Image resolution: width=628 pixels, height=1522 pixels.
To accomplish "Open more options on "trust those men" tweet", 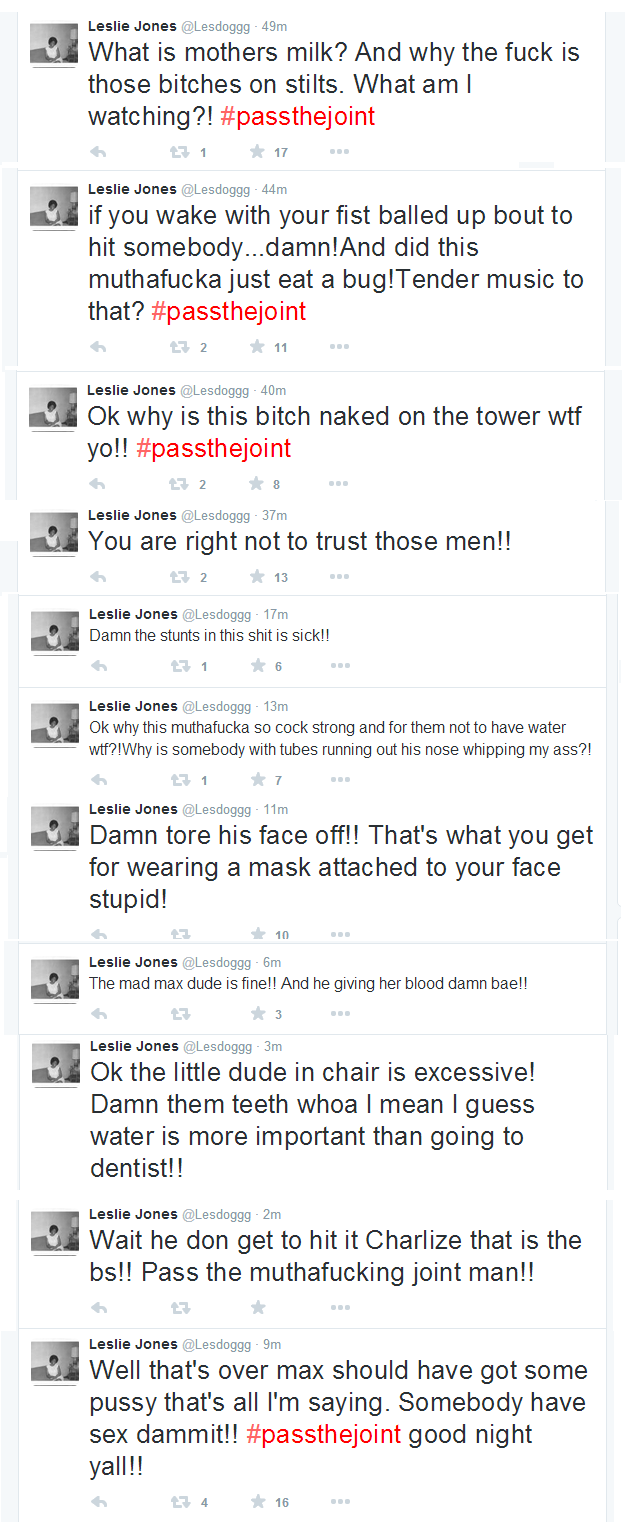I will (339, 577).
